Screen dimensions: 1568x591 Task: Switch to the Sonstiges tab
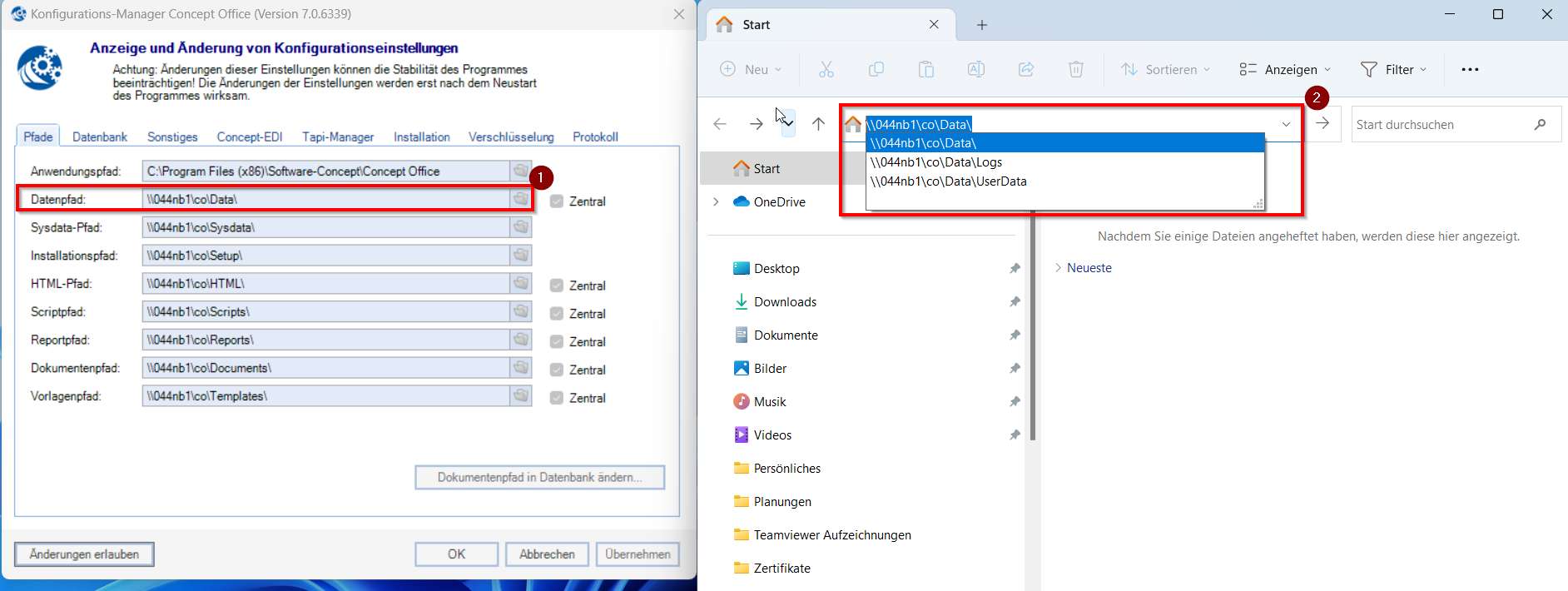[172, 137]
